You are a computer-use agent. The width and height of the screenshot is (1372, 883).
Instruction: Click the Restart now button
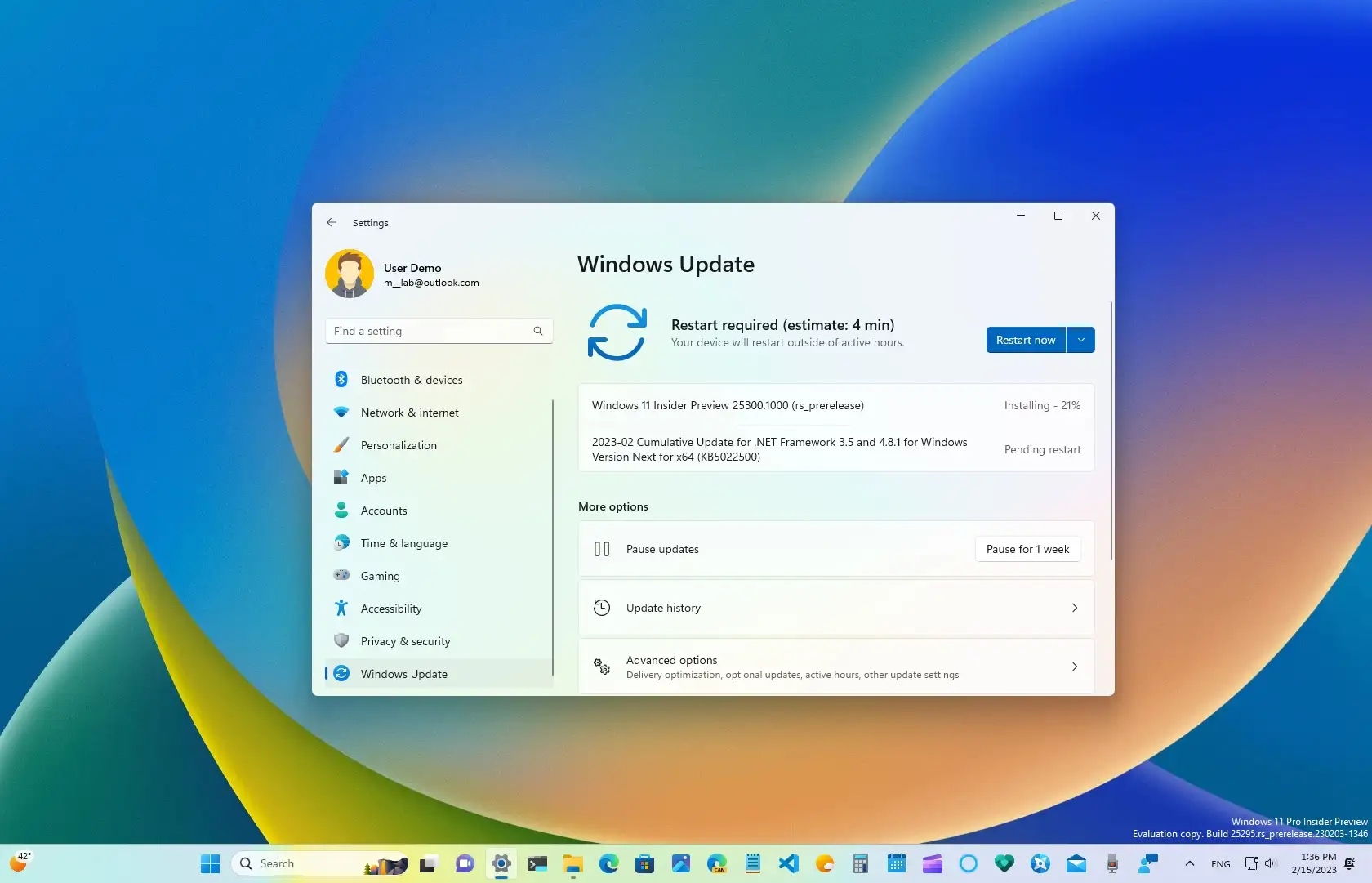[1026, 340]
